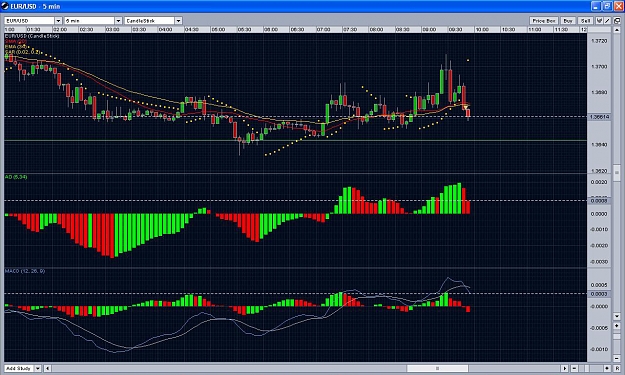Viewport: 625px width, 375px height.
Task: Click the AO current value marker on axis
Action: [599, 200]
